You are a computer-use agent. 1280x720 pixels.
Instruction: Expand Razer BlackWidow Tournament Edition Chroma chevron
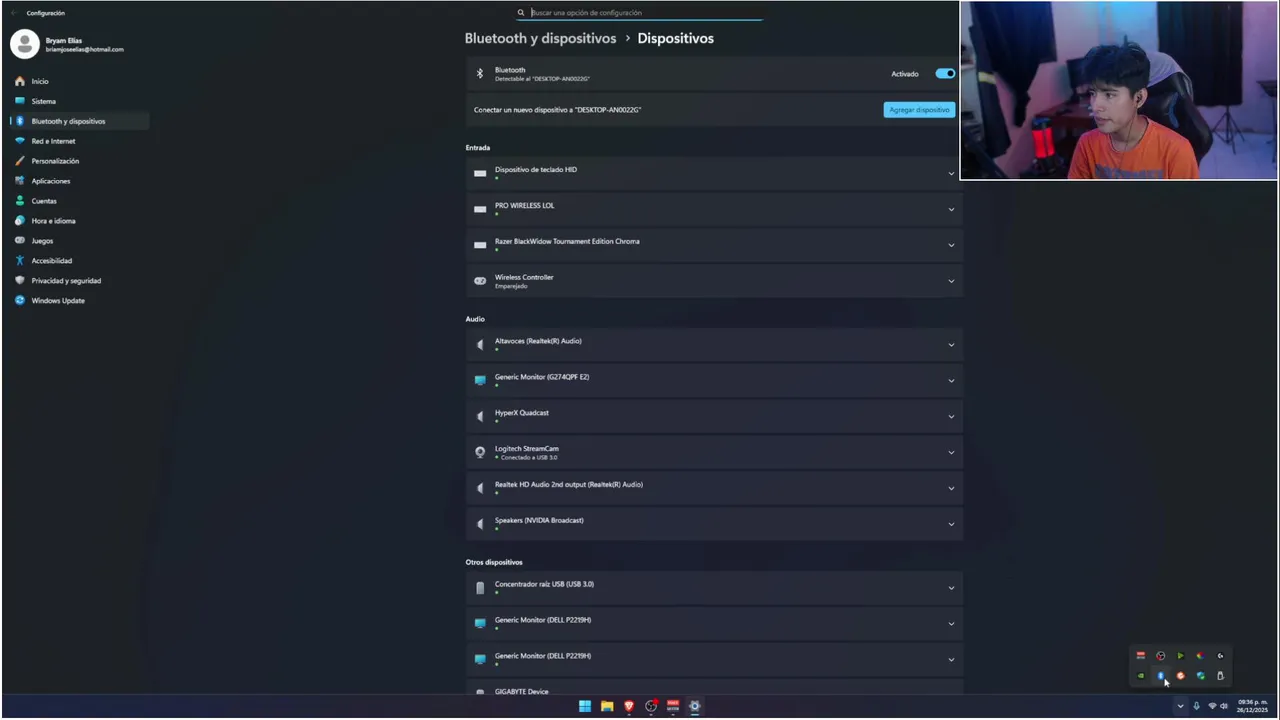(951, 245)
